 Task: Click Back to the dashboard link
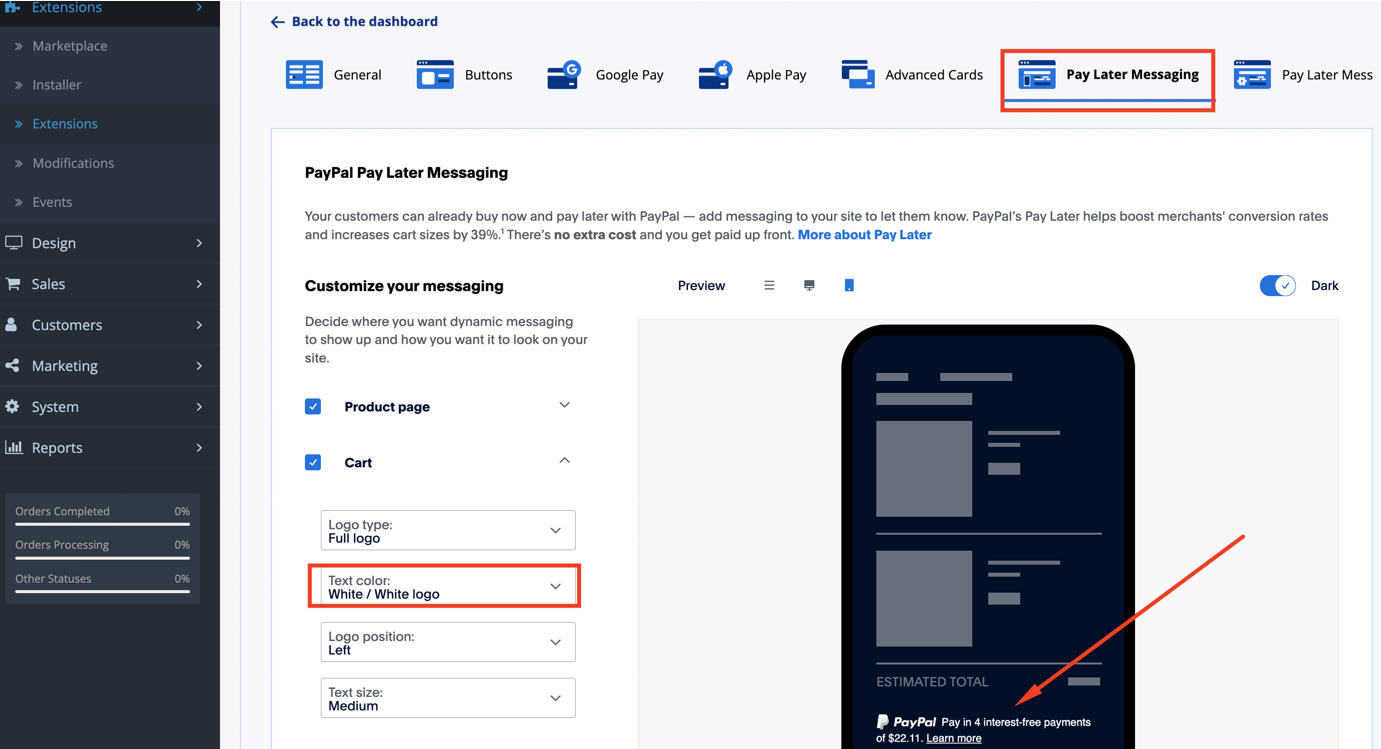[365, 22]
